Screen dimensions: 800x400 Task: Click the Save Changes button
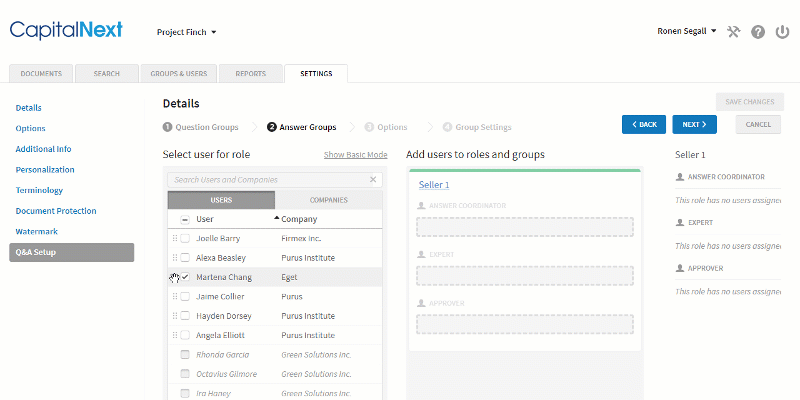(749, 102)
